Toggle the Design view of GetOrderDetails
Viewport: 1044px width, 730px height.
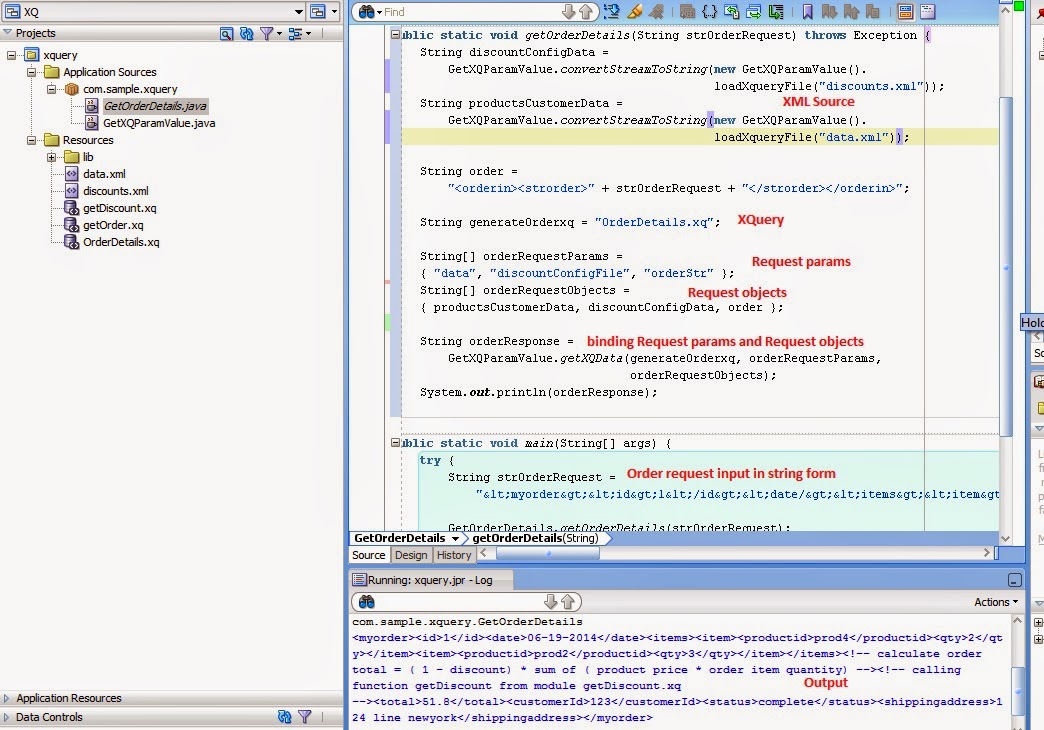point(411,555)
